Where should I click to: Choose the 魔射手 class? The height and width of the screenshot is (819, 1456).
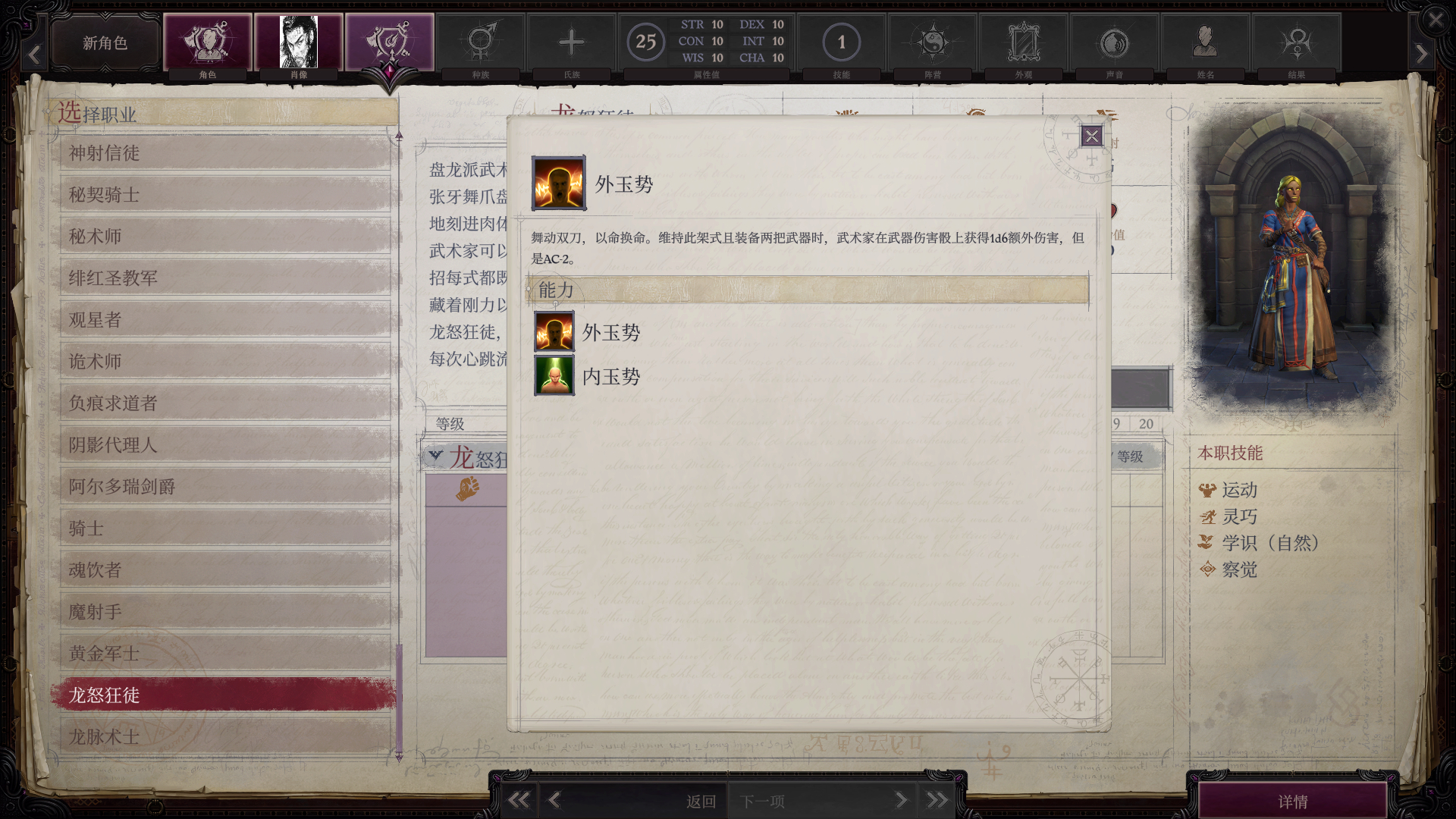tap(226, 612)
